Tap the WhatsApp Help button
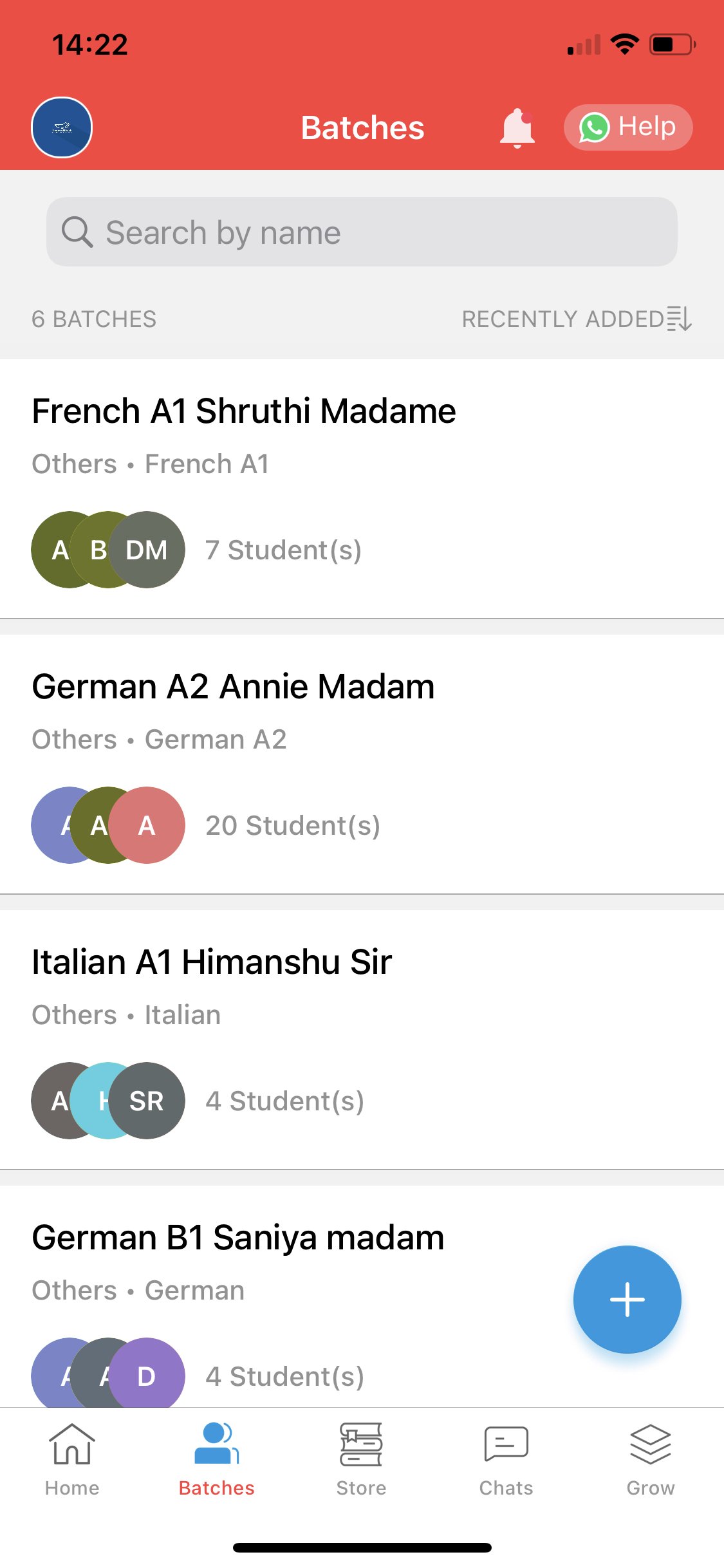 click(627, 127)
